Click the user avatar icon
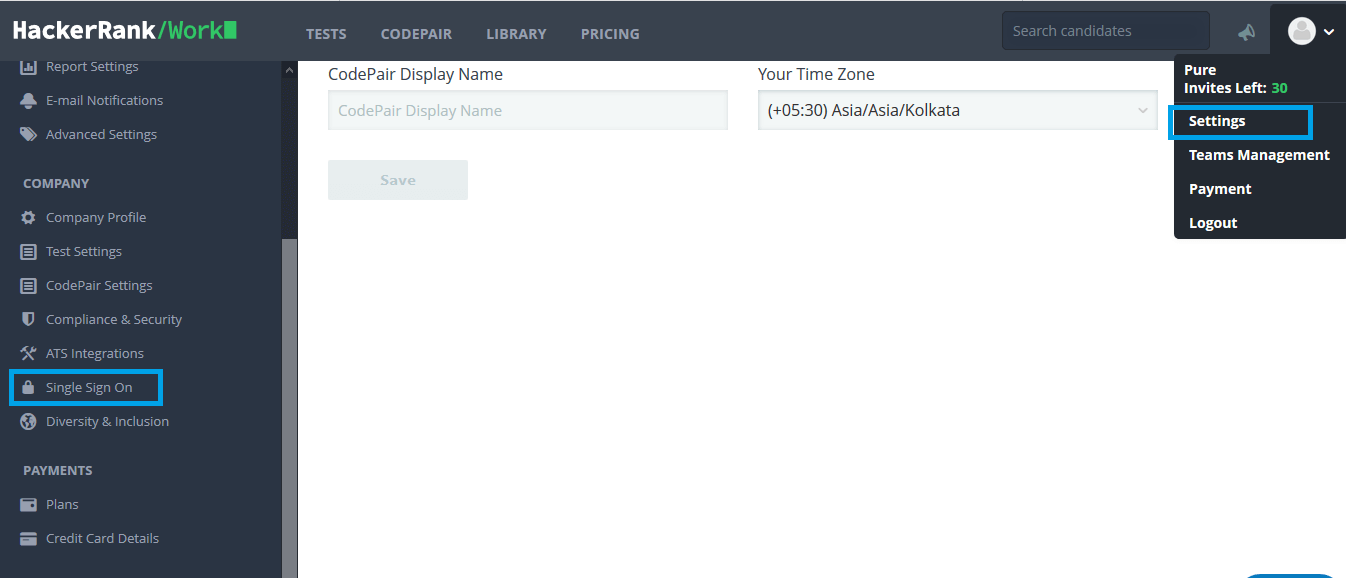1346x578 pixels. point(1301,31)
